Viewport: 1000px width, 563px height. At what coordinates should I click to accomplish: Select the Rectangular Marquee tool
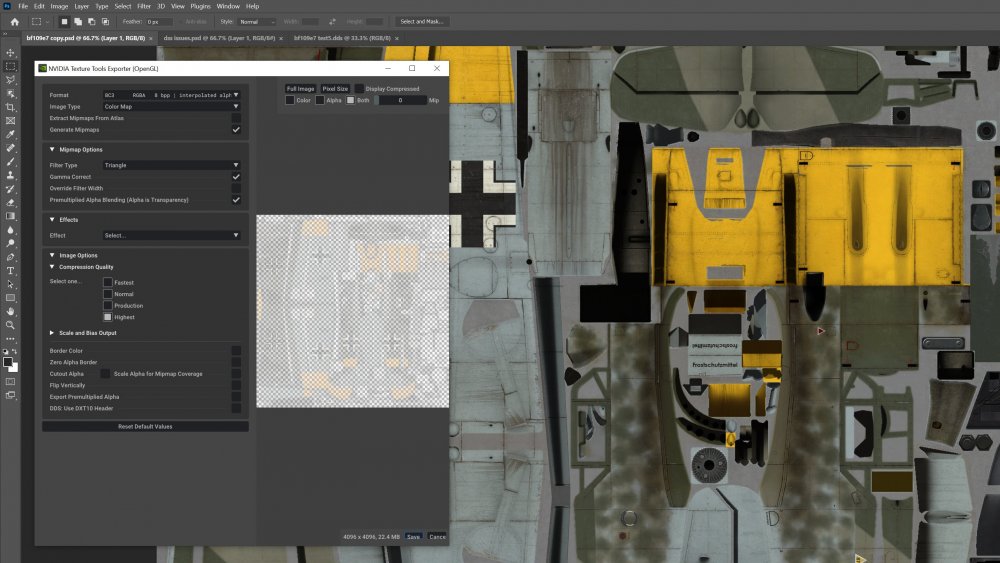point(11,66)
